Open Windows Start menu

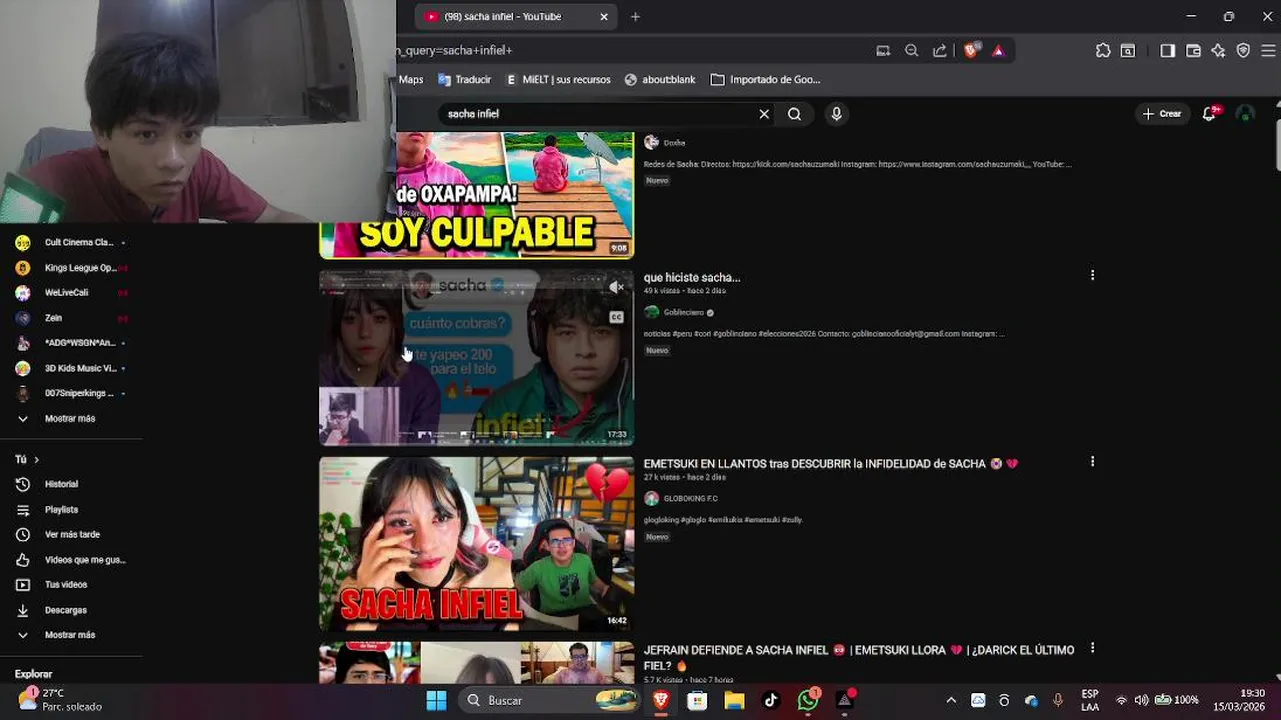click(x=437, y=700)
